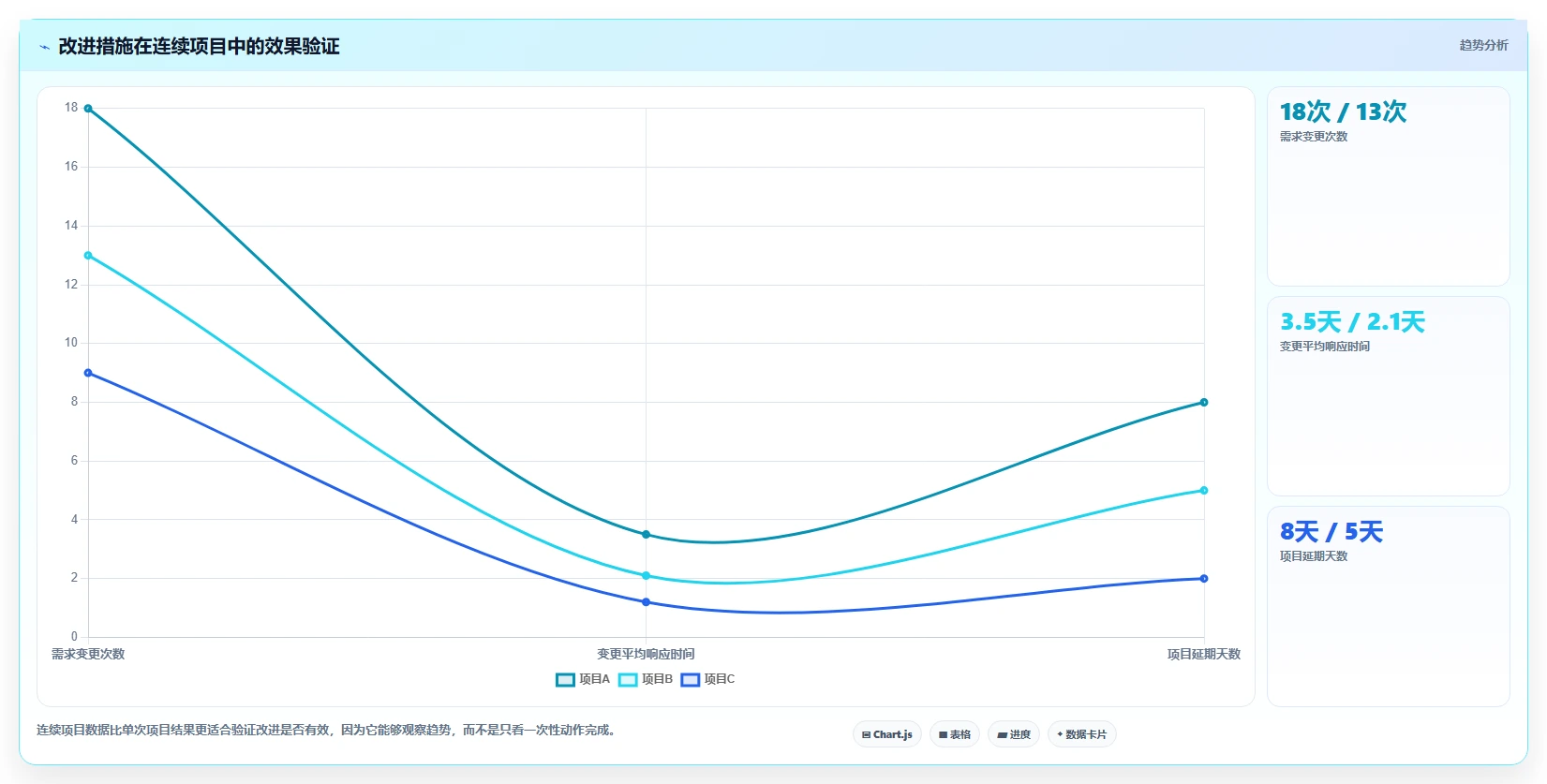Toggle the 项目A legend swatch
Viewport: 1547px width, 784px height.
[565, 680]
